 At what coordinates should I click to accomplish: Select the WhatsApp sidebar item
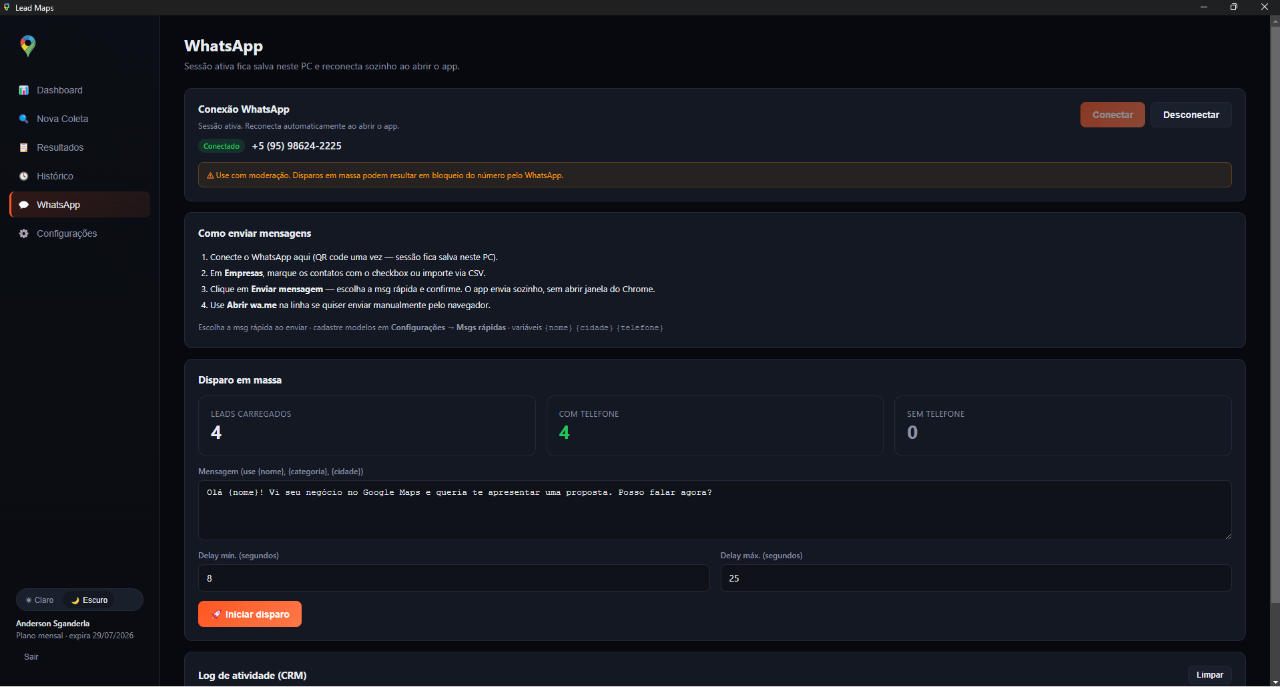tap(80, 205)
